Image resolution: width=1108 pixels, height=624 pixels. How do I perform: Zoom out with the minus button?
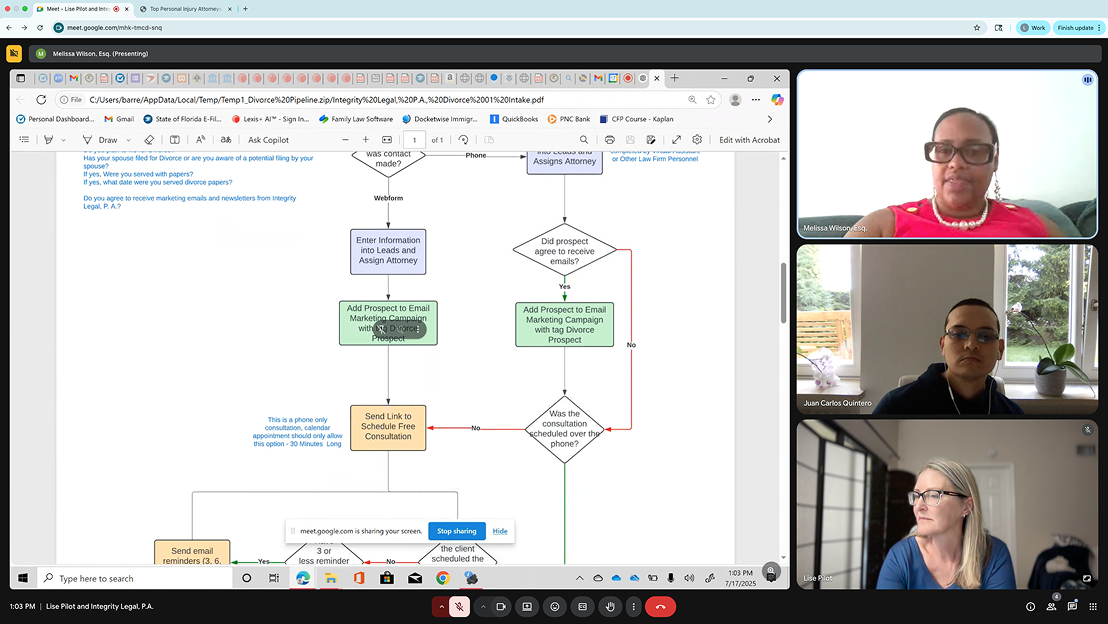point(346,140)
